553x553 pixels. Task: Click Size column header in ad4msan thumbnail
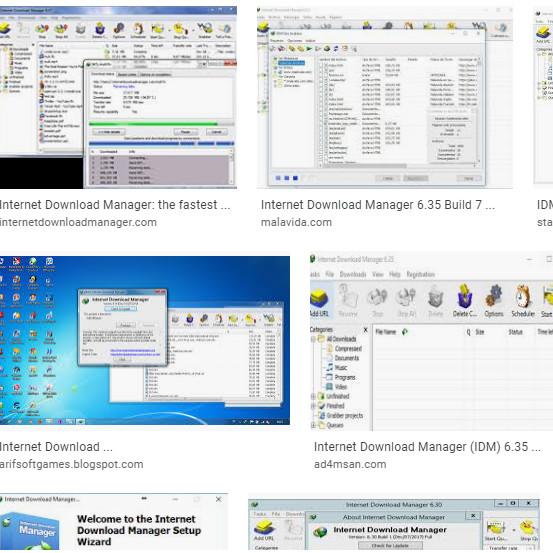(x=480, y=332)
